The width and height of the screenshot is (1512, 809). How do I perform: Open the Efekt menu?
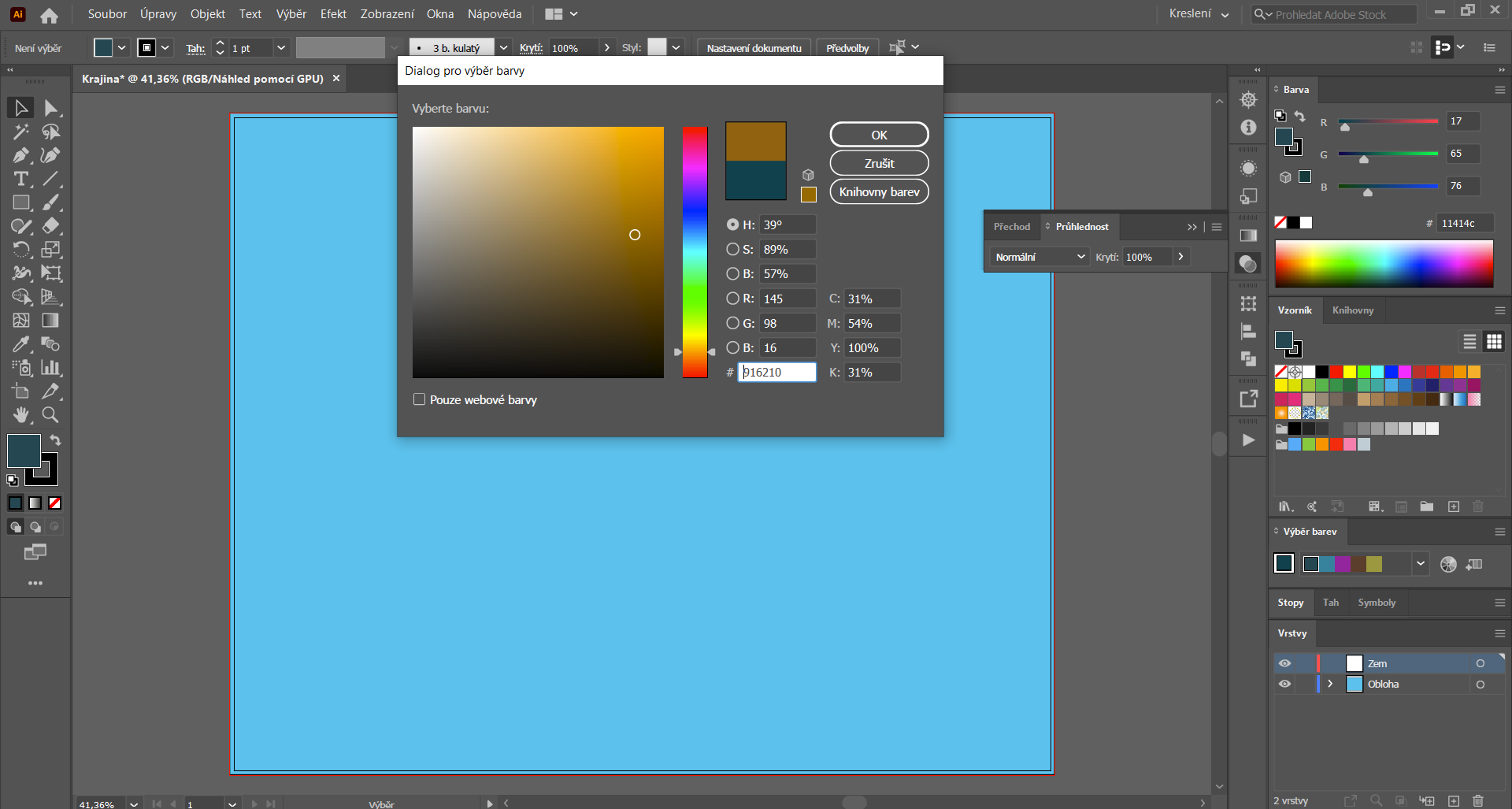pos(332,14)
